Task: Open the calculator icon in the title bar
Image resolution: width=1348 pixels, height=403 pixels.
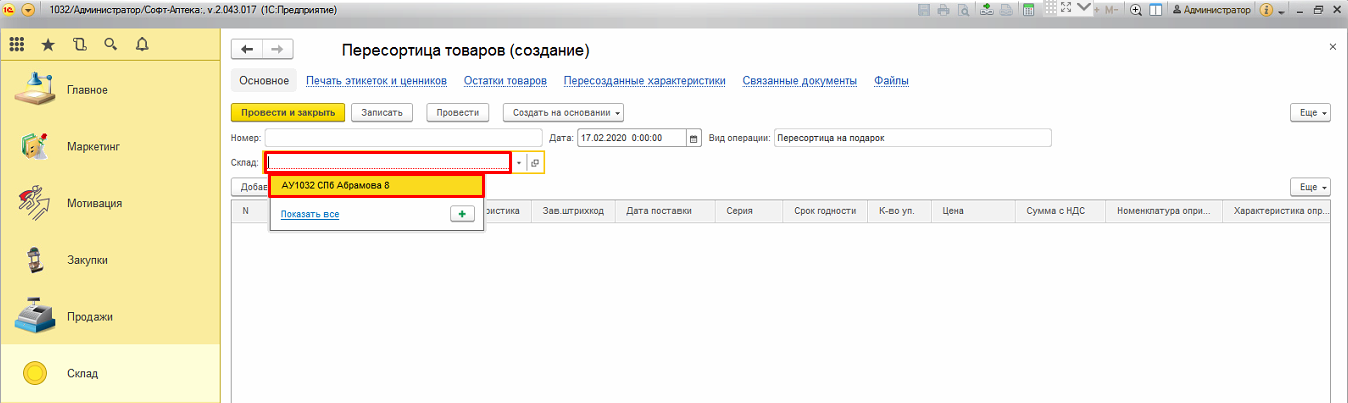Action: [x=1028, y=10]
